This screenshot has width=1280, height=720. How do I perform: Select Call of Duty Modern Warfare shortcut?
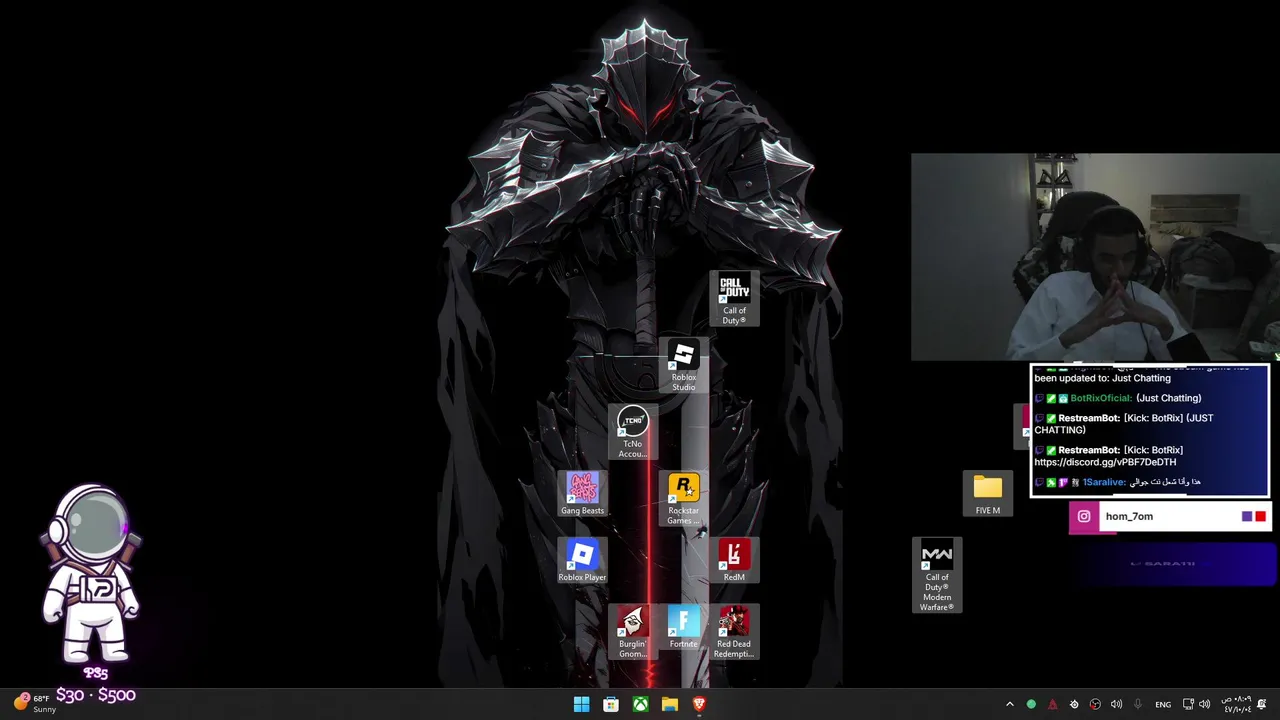(x=937, y=576)
